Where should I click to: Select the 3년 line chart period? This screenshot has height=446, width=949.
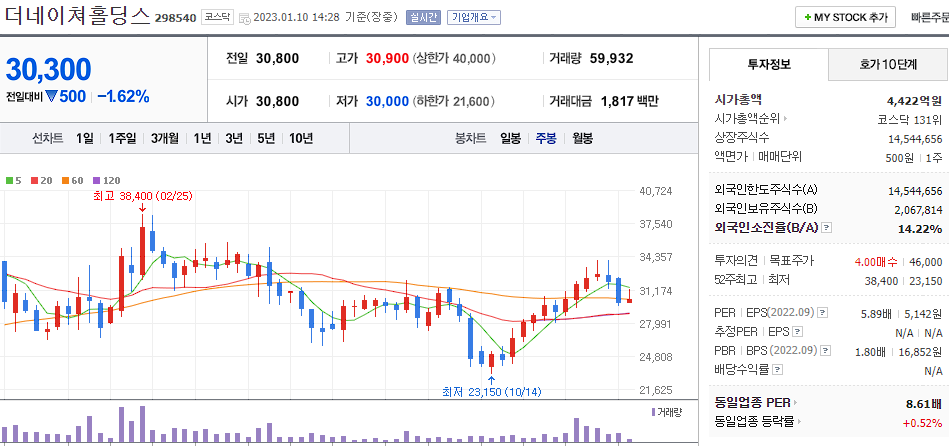234,138
